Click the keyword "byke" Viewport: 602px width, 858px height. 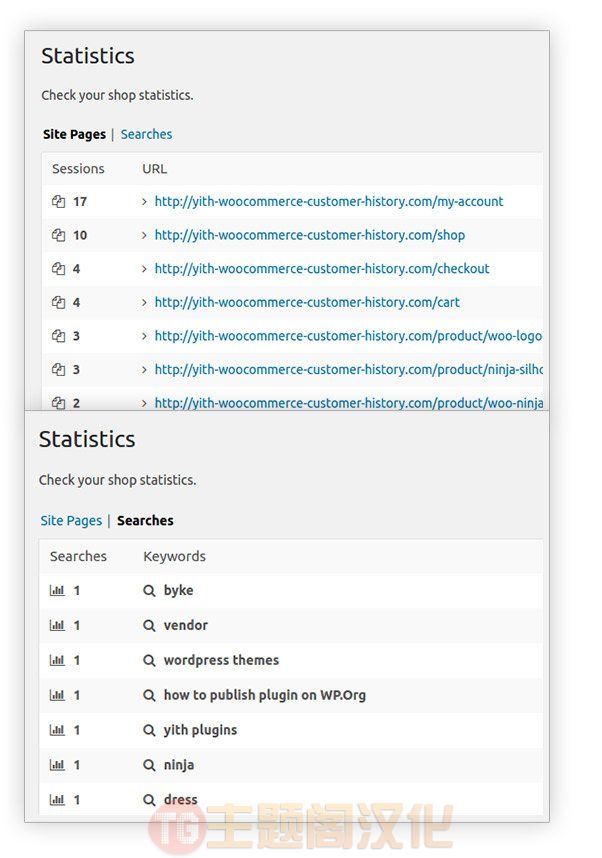178,590
